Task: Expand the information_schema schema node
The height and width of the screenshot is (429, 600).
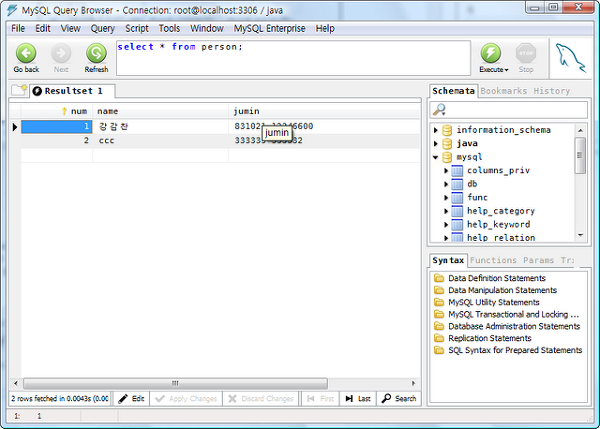Action: (435, 130)
